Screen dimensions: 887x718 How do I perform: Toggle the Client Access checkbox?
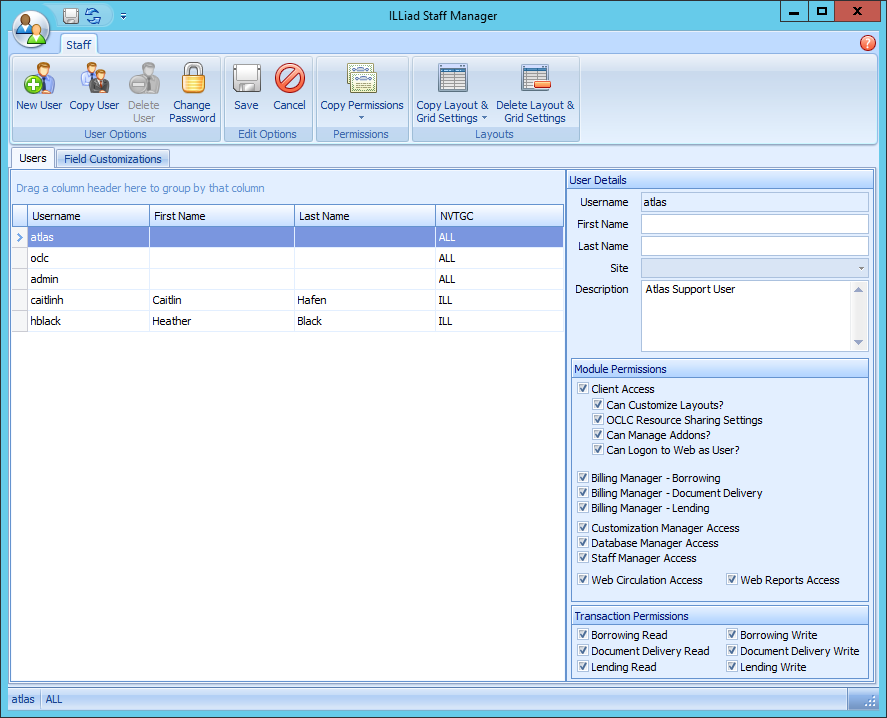(583, 389)
